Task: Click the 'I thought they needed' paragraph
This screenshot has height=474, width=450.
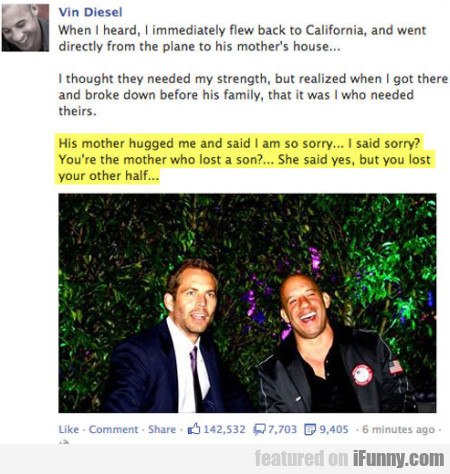Action: (x=253, y=95)
